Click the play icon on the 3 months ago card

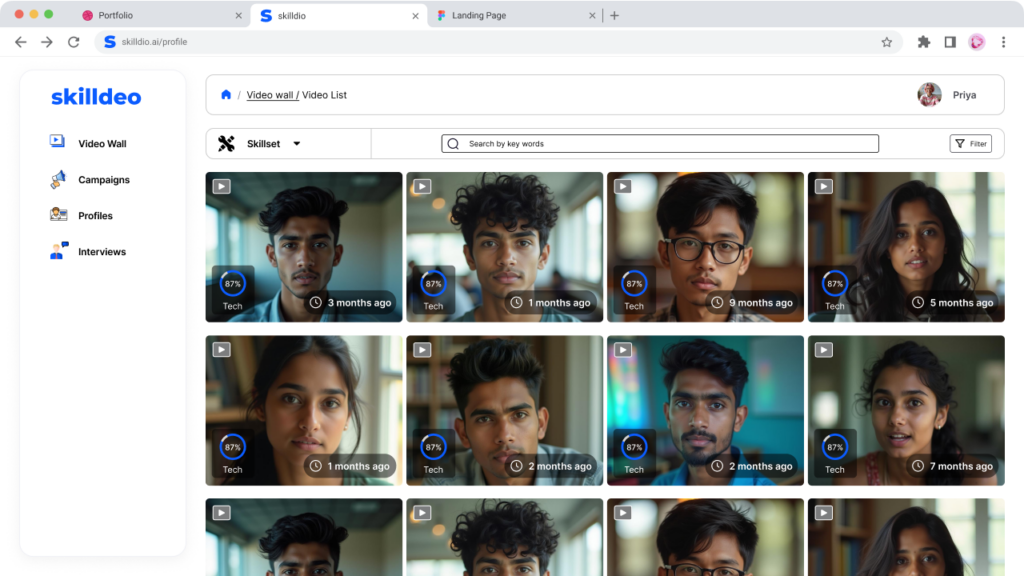[221, 187]
